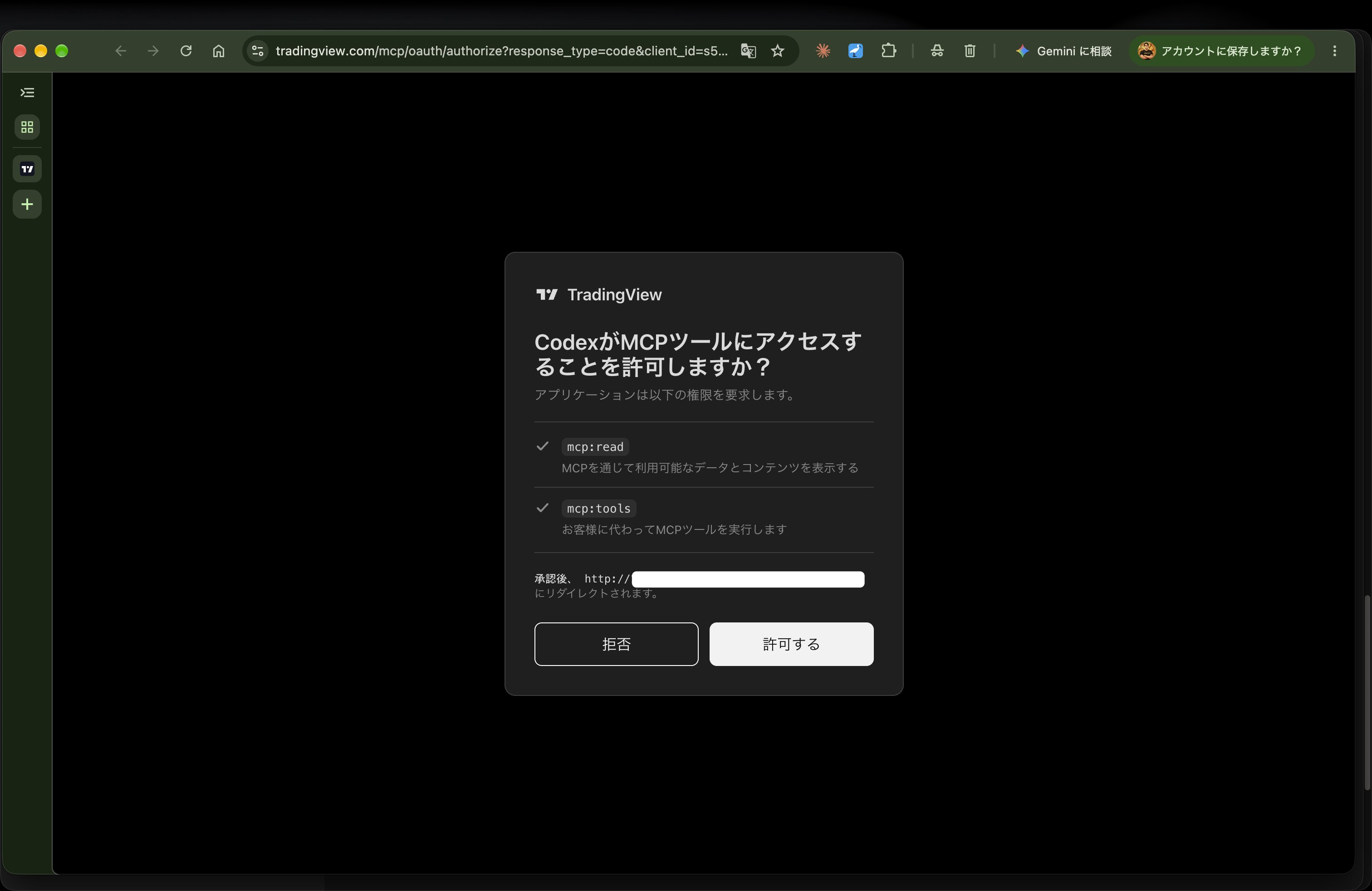Open the browser three-dot menu
This screenshot has height=891, width=1372.
pyautogui.click(x=1334, y=51)
